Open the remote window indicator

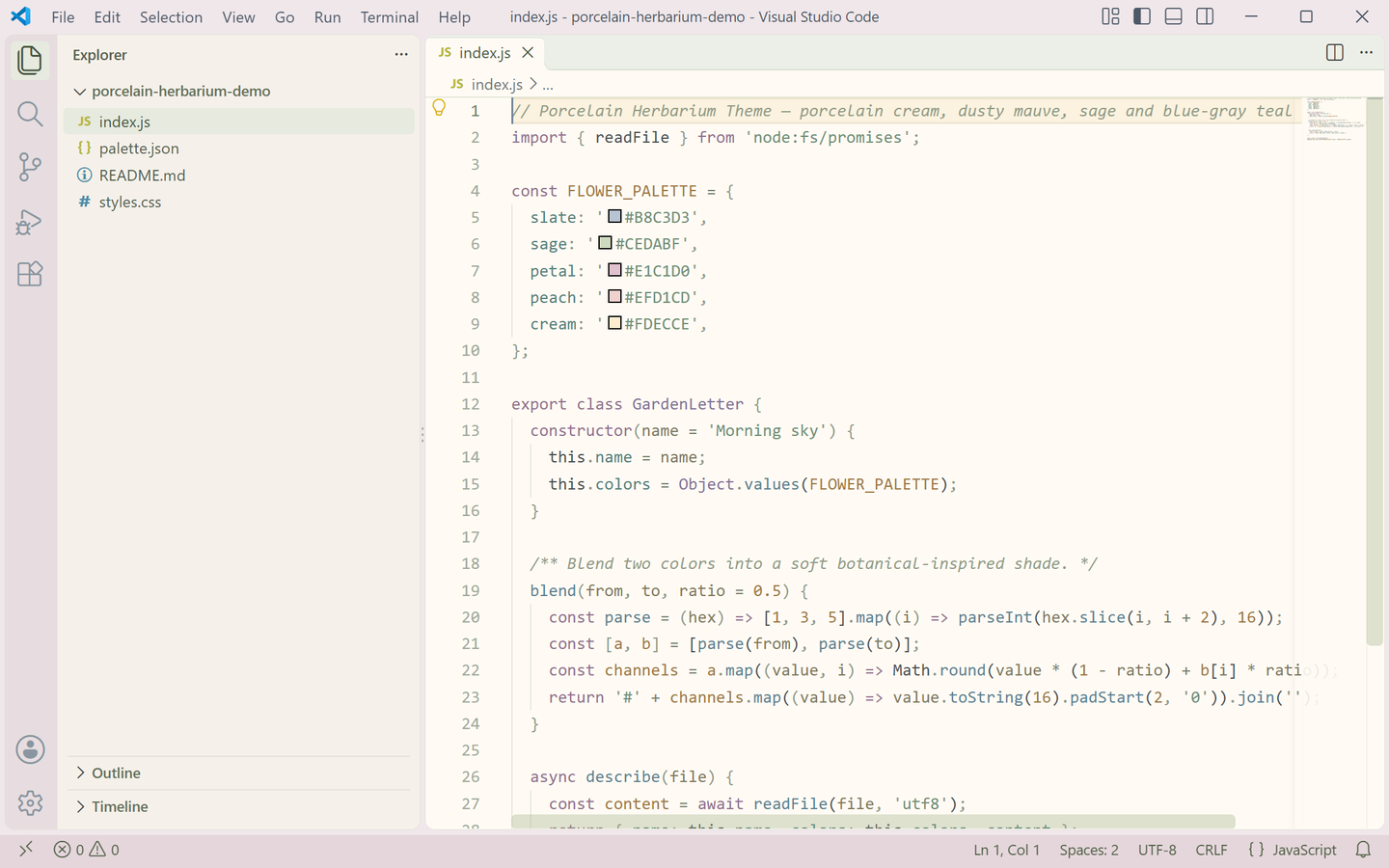tap(26, 850)
